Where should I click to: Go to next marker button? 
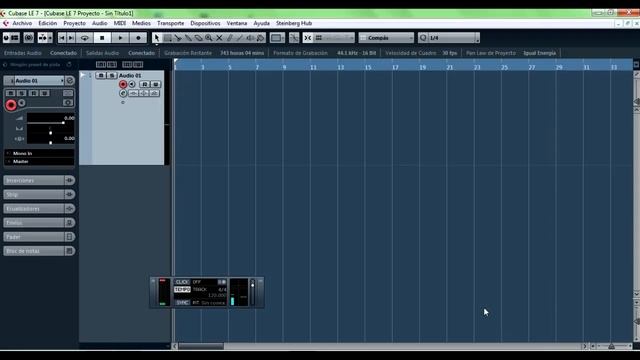71,38
